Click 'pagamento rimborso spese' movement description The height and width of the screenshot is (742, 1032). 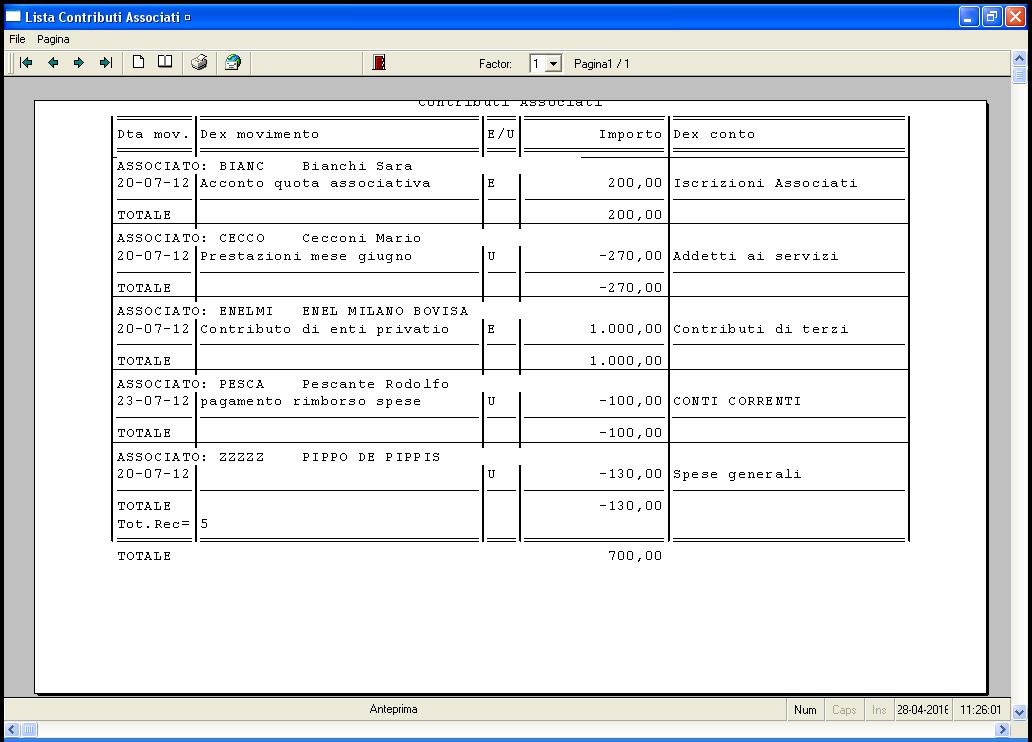311,402
